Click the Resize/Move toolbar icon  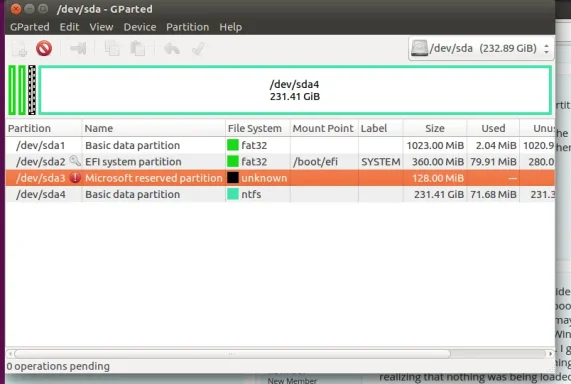point(78,48)
